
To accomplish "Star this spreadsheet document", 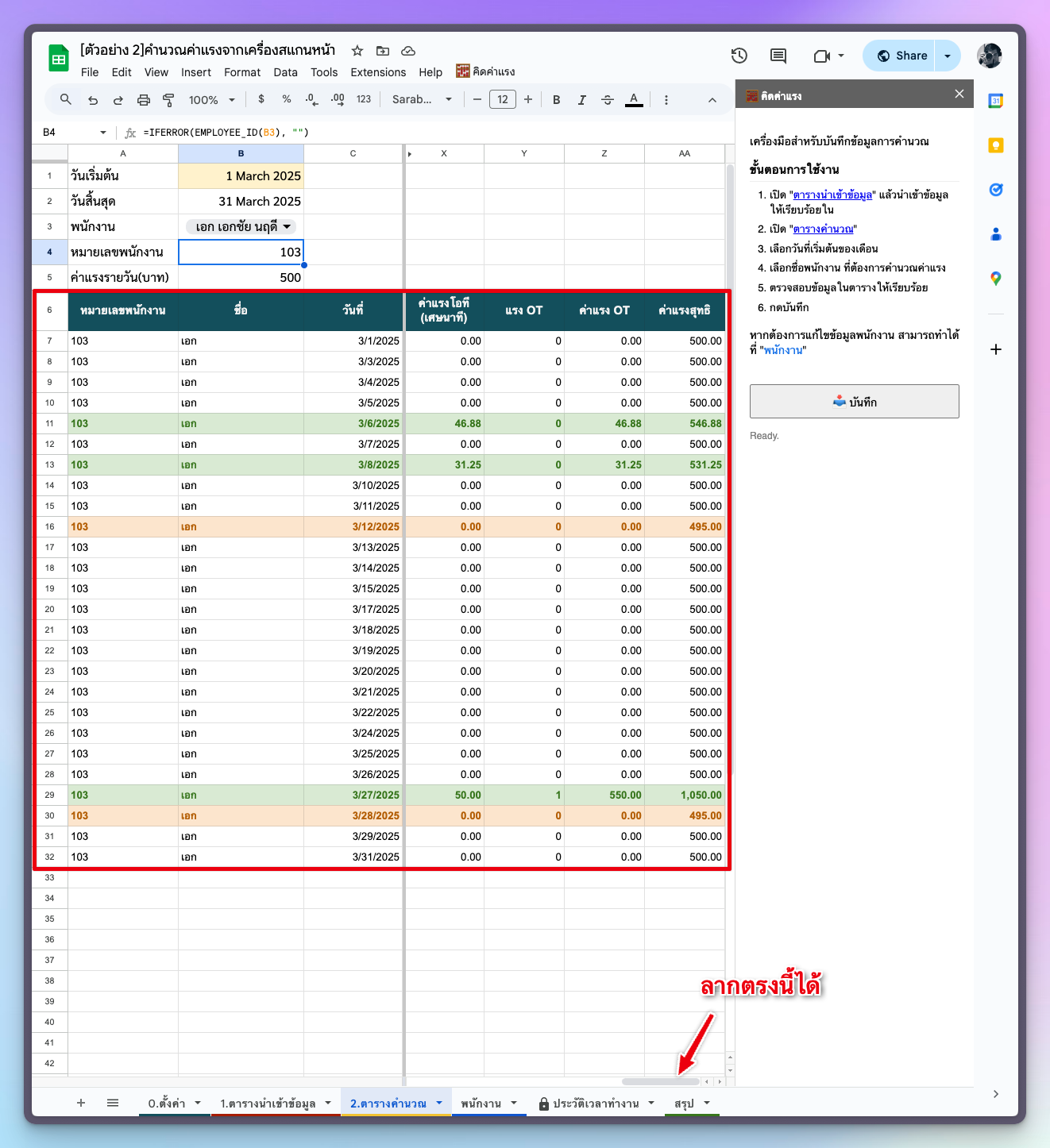I will pyautogui.click(x=357, y=51).
